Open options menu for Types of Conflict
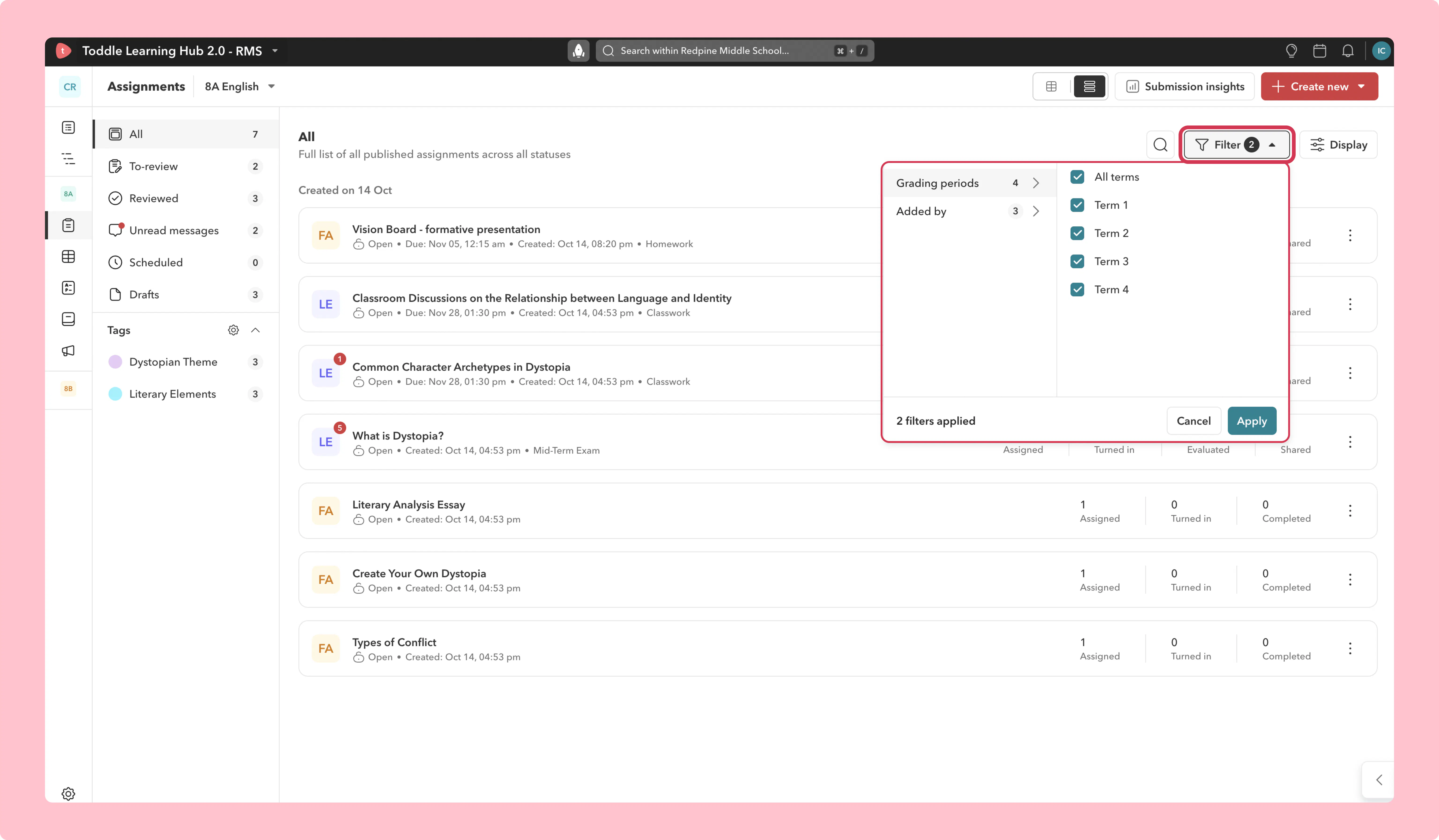This screenshot has height=840, width=1439. (1350, 648)
